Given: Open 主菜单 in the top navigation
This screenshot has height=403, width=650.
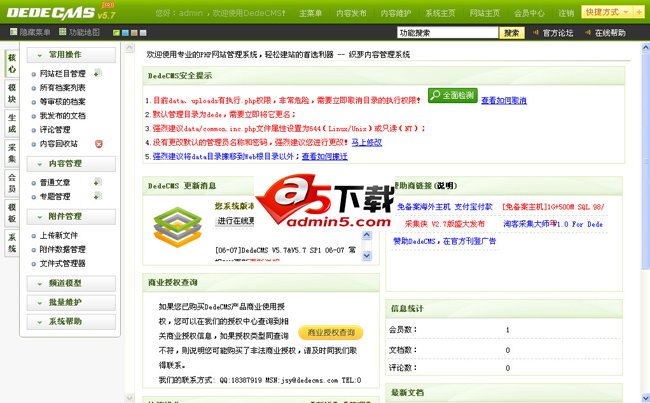Looking at the screenshot, I should [x=310, y=13].
